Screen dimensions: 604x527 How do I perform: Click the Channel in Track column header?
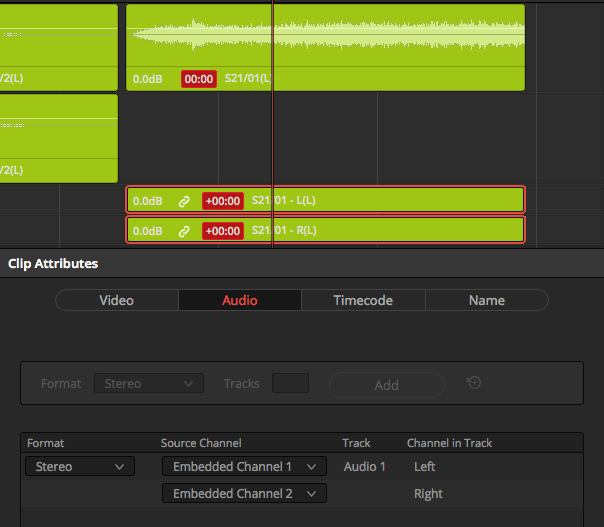pos(450,443)
